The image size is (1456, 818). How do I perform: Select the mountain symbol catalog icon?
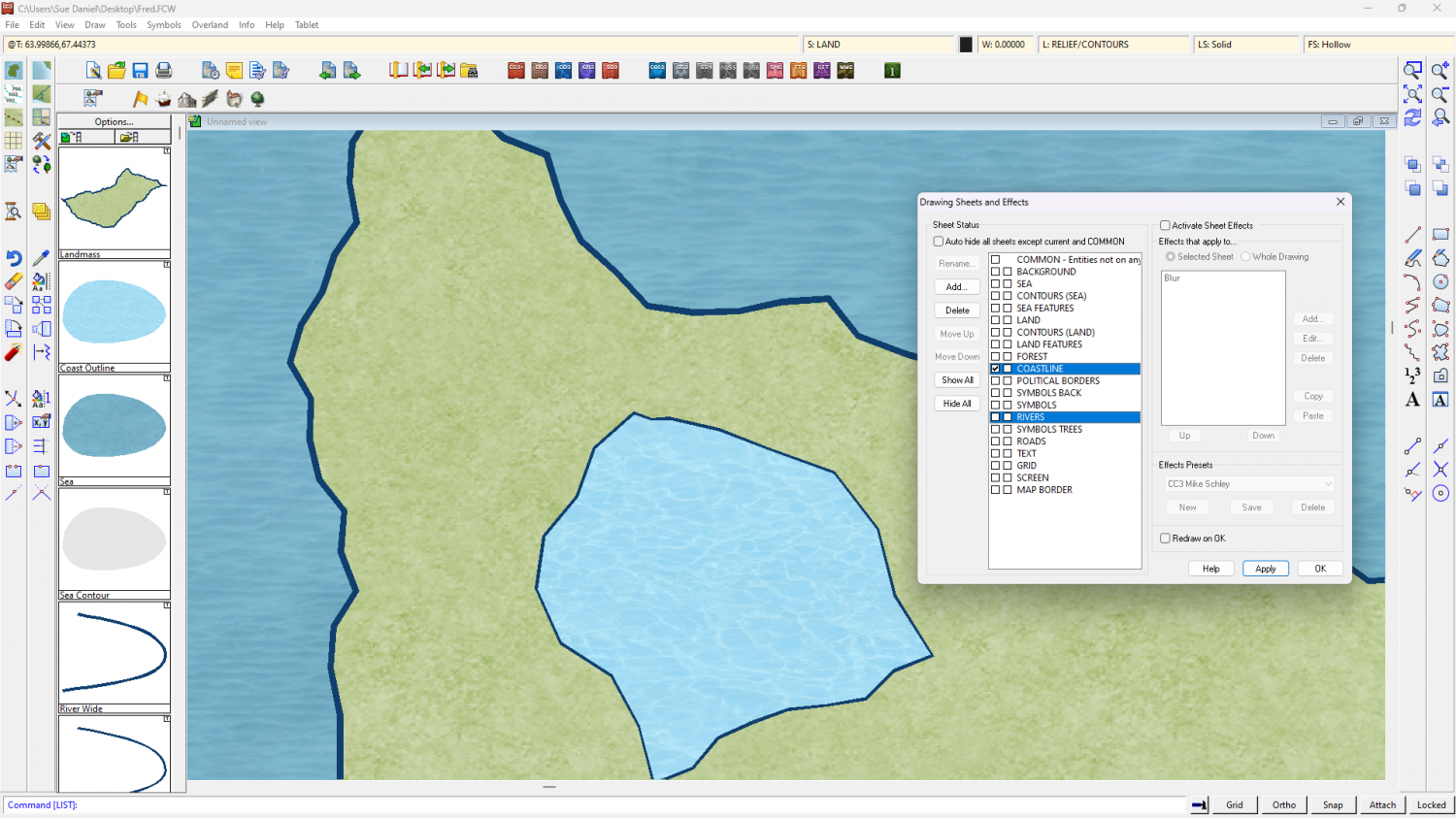pyautogui.click(x=187, y=99)
